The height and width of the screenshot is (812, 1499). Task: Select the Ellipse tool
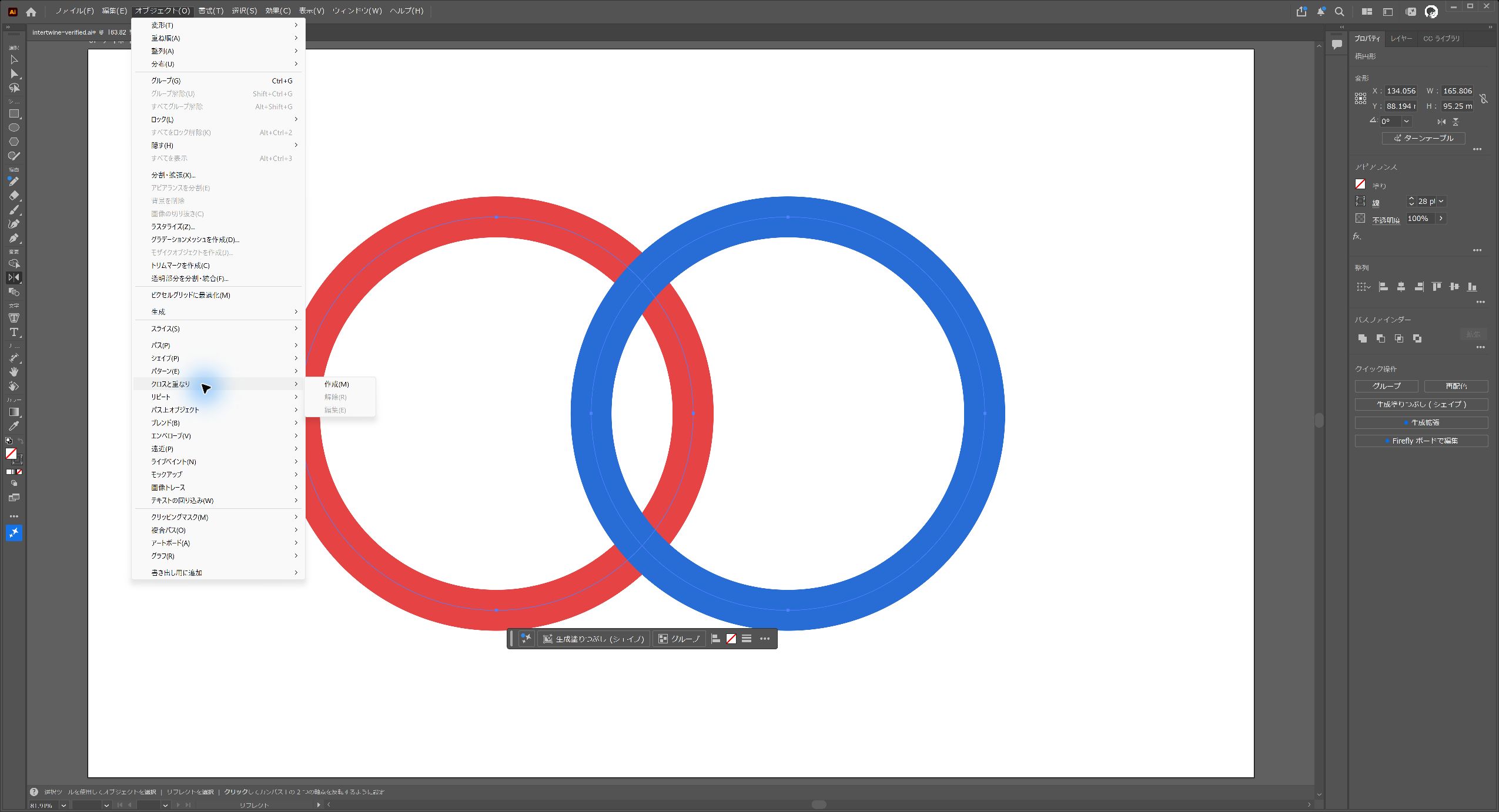click(x=14, y=127)
